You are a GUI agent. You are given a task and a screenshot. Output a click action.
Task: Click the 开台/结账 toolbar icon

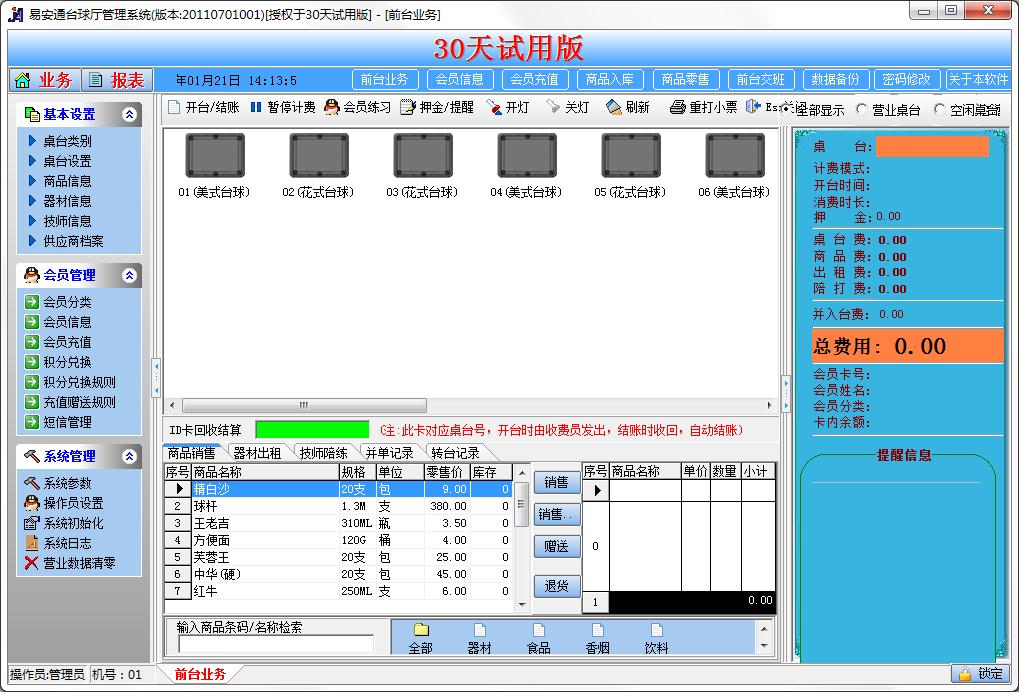click(x=174, y=107)
